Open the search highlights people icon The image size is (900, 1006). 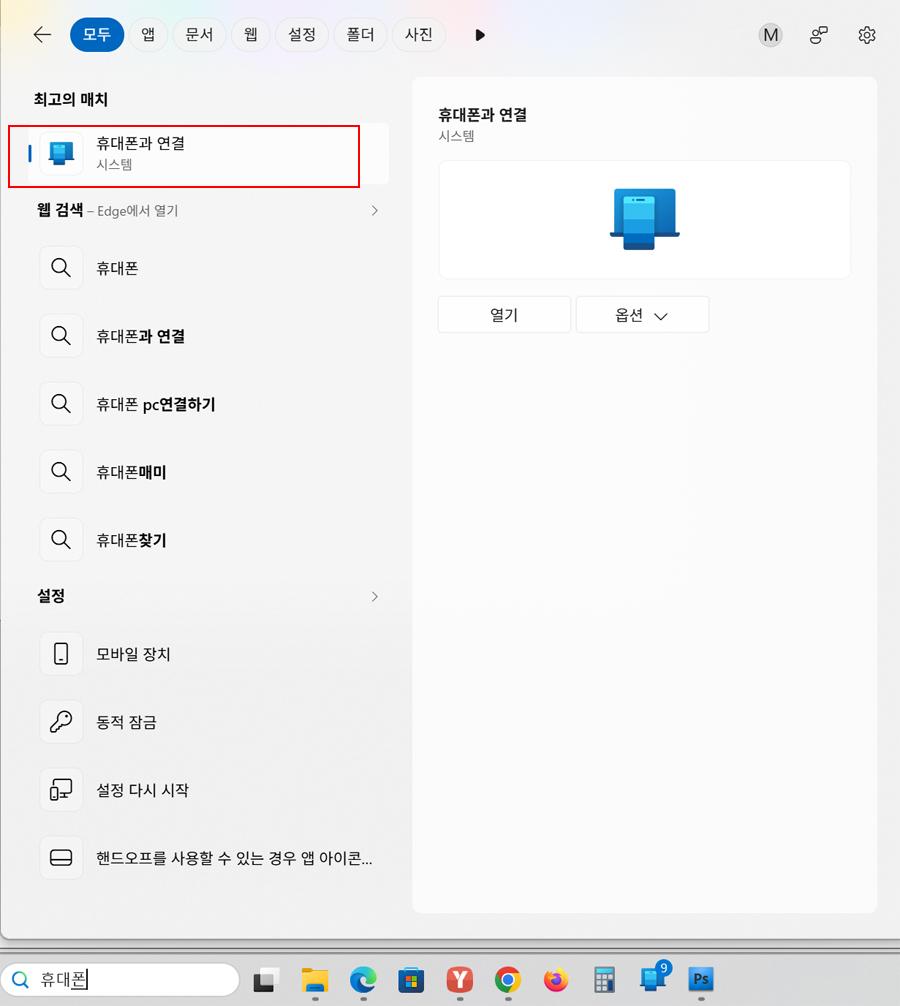[819, 35]
